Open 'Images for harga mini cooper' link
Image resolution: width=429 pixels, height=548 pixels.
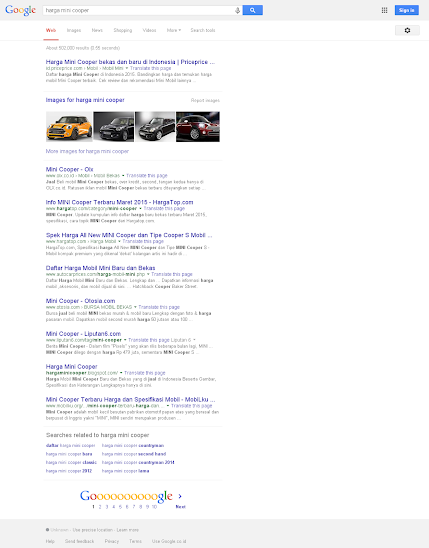tap(85, 100)
